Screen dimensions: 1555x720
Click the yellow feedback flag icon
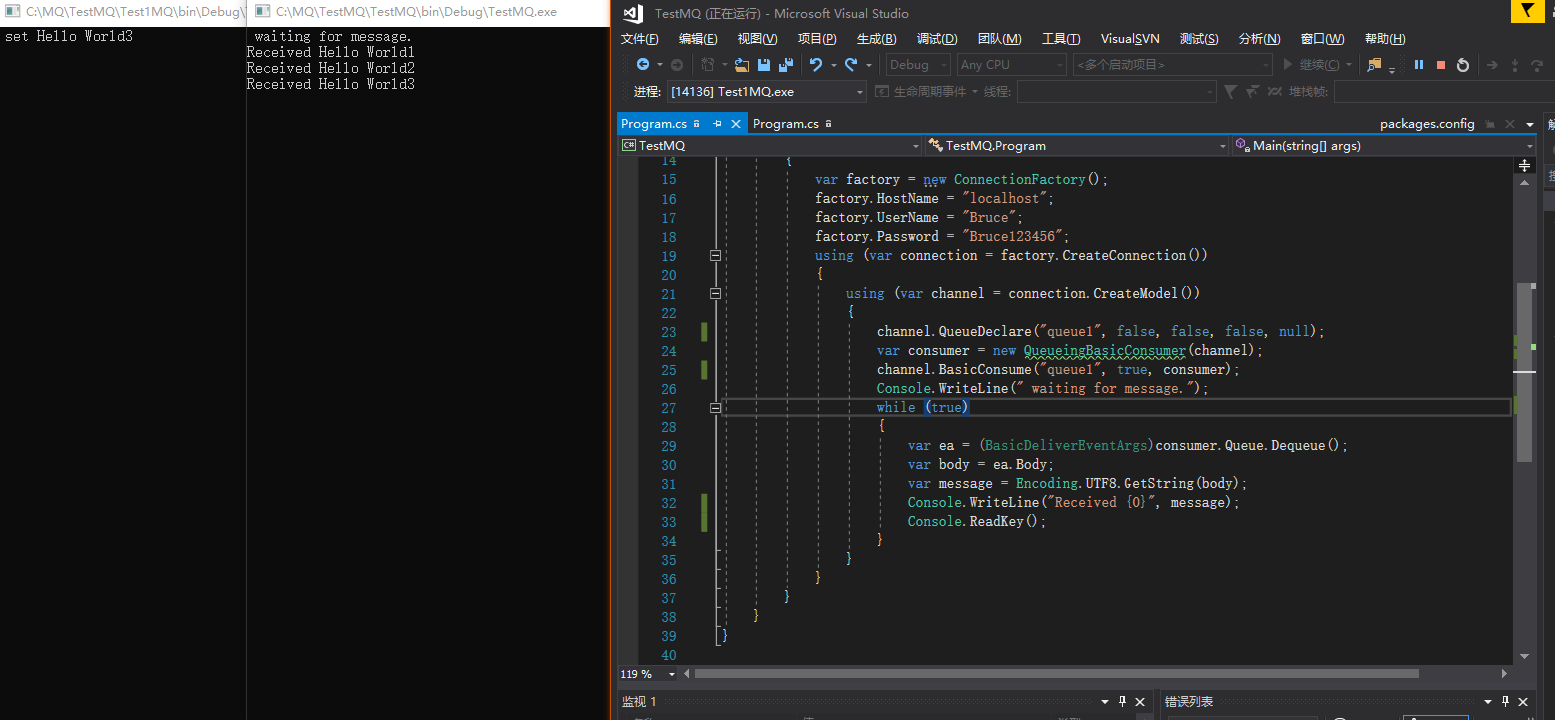click(1528, 11)
